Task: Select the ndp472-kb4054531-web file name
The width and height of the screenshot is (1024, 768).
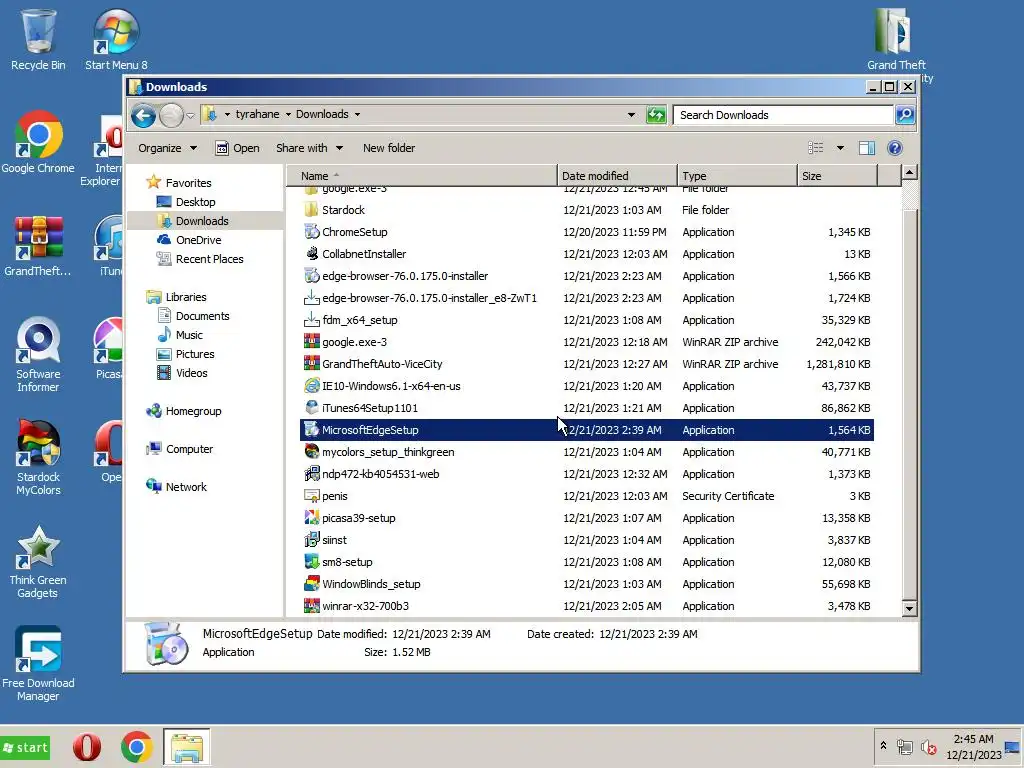Action: 380,474
